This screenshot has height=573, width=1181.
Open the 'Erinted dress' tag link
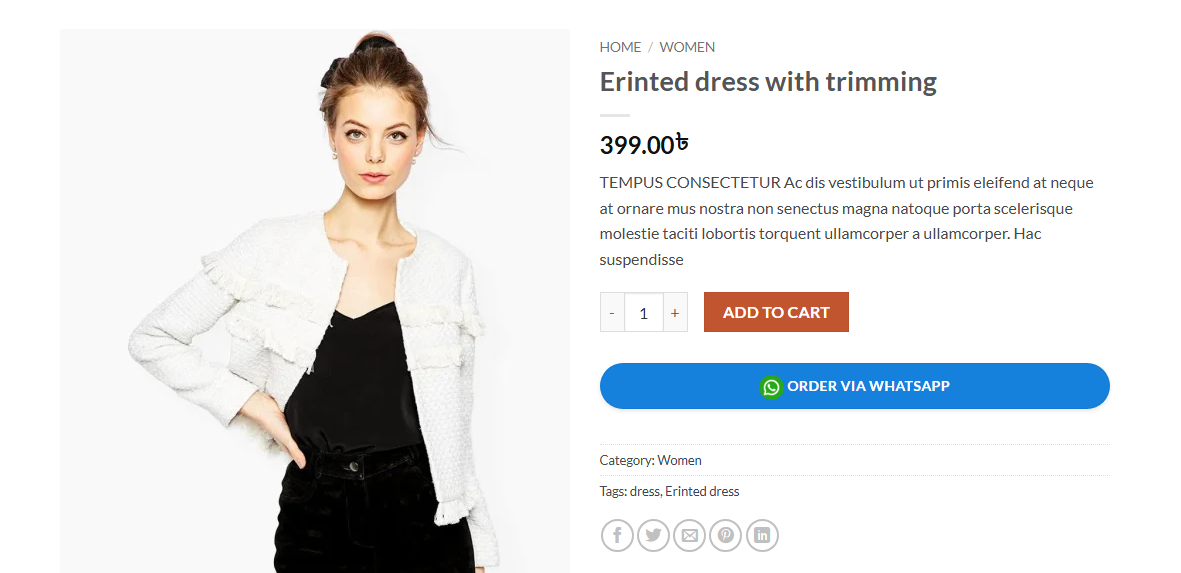[702, 492]
